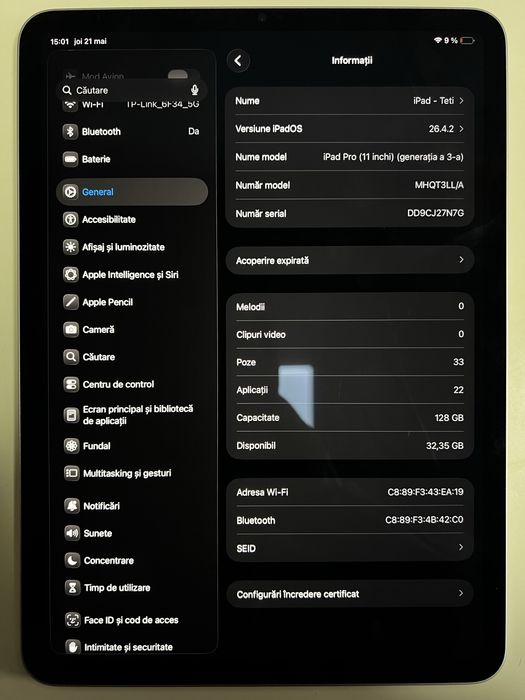Open Face ID și cod de acces icon
Image resolution: width=525 pixels, height=700 pixels.
coord(73,620)
